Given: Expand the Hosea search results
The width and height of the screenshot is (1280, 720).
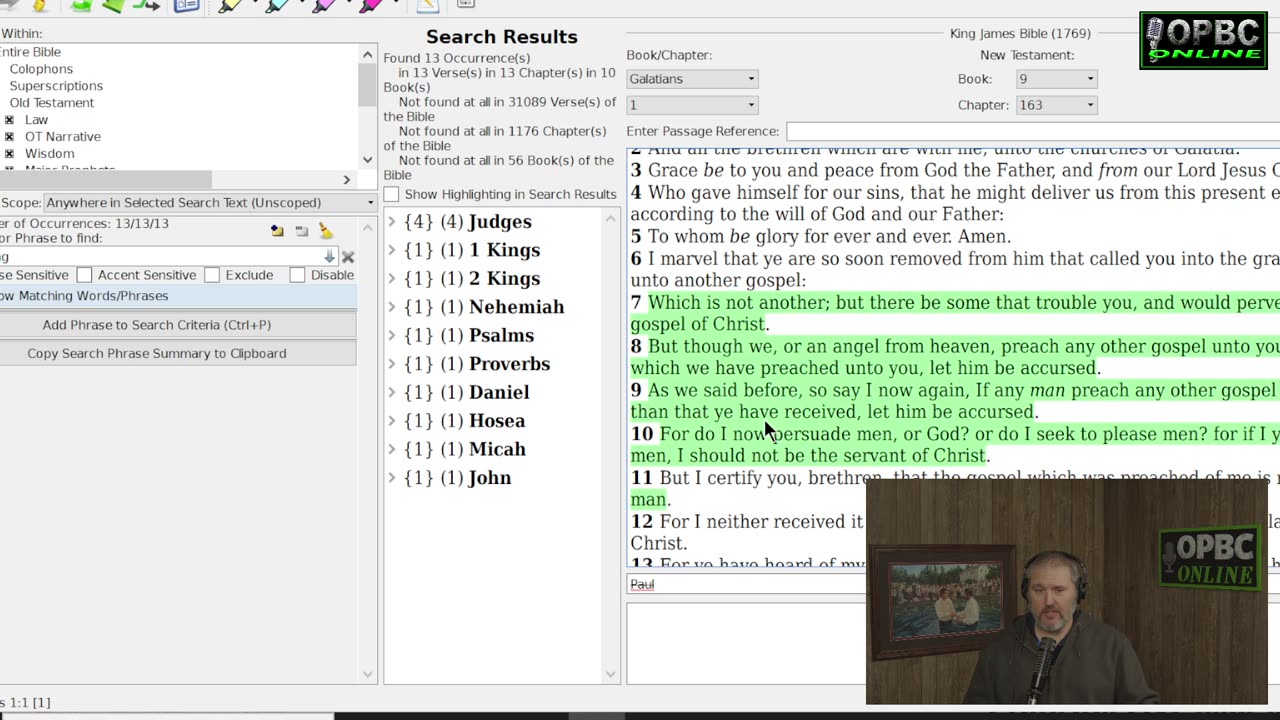Looking at the screenshot, I should (x=392, y=421).
